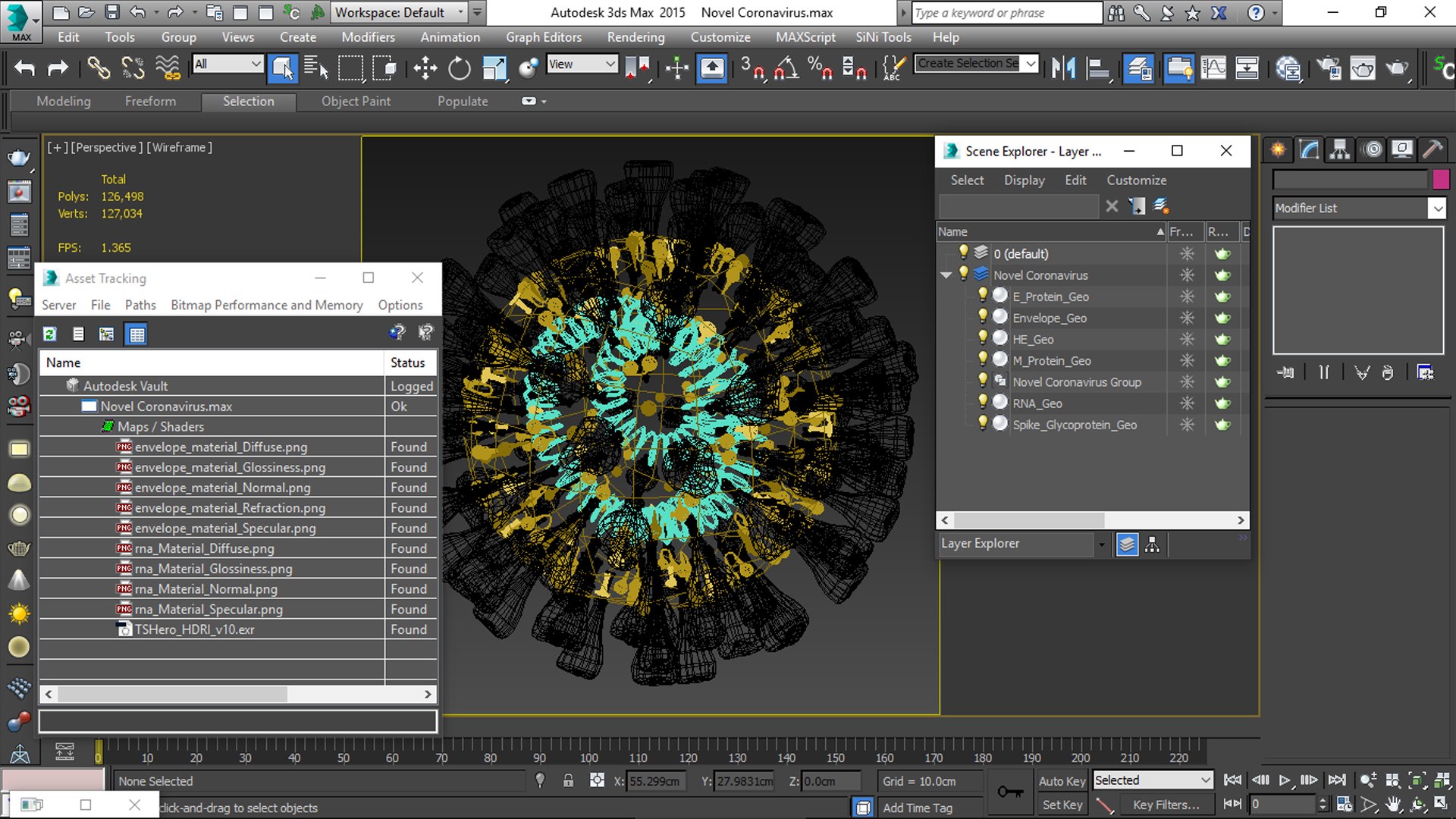
Task: Toggle the selection lock padlock
Action: tap(568, 780)
